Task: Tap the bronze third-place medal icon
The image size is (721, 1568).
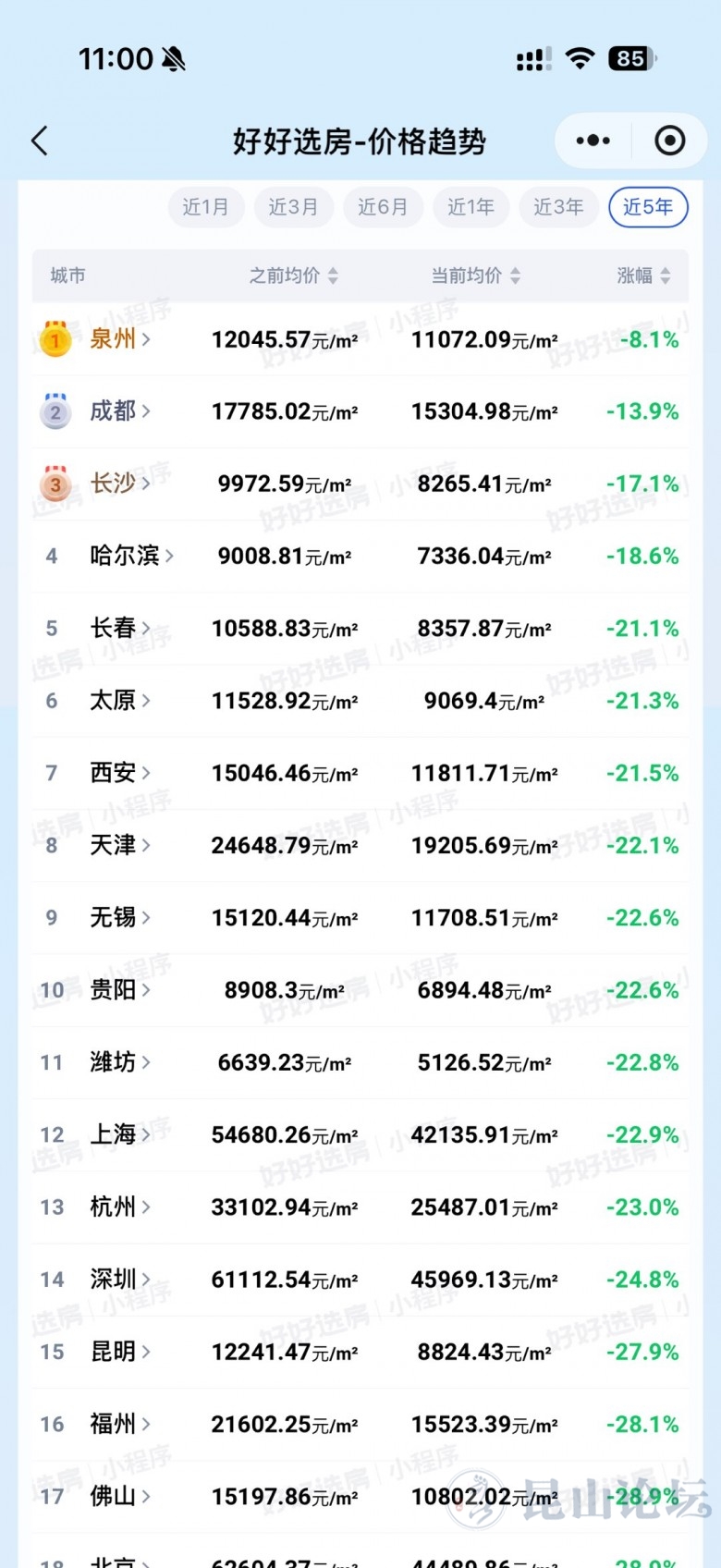Action: point(55,484)
